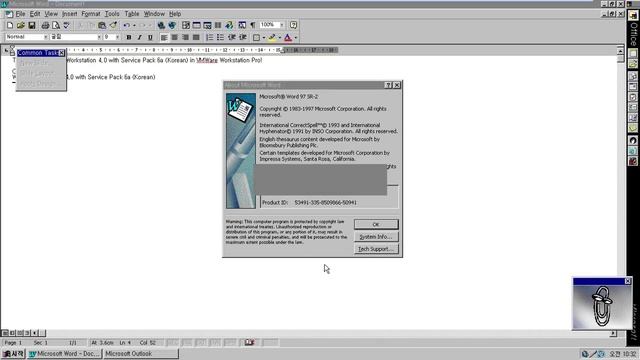This screenshot has height=360, width=640.
Task: Open the File menu
Action: coord(20,14)
